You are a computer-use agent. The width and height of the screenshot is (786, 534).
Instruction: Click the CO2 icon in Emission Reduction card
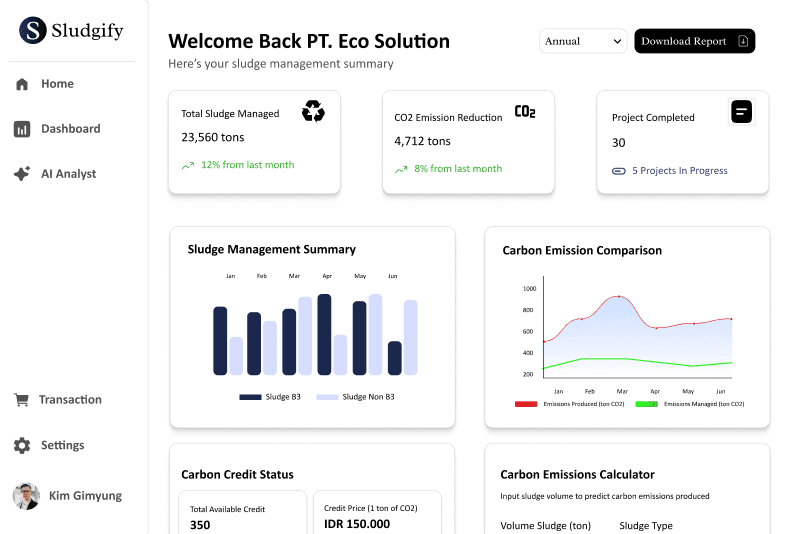525,111
